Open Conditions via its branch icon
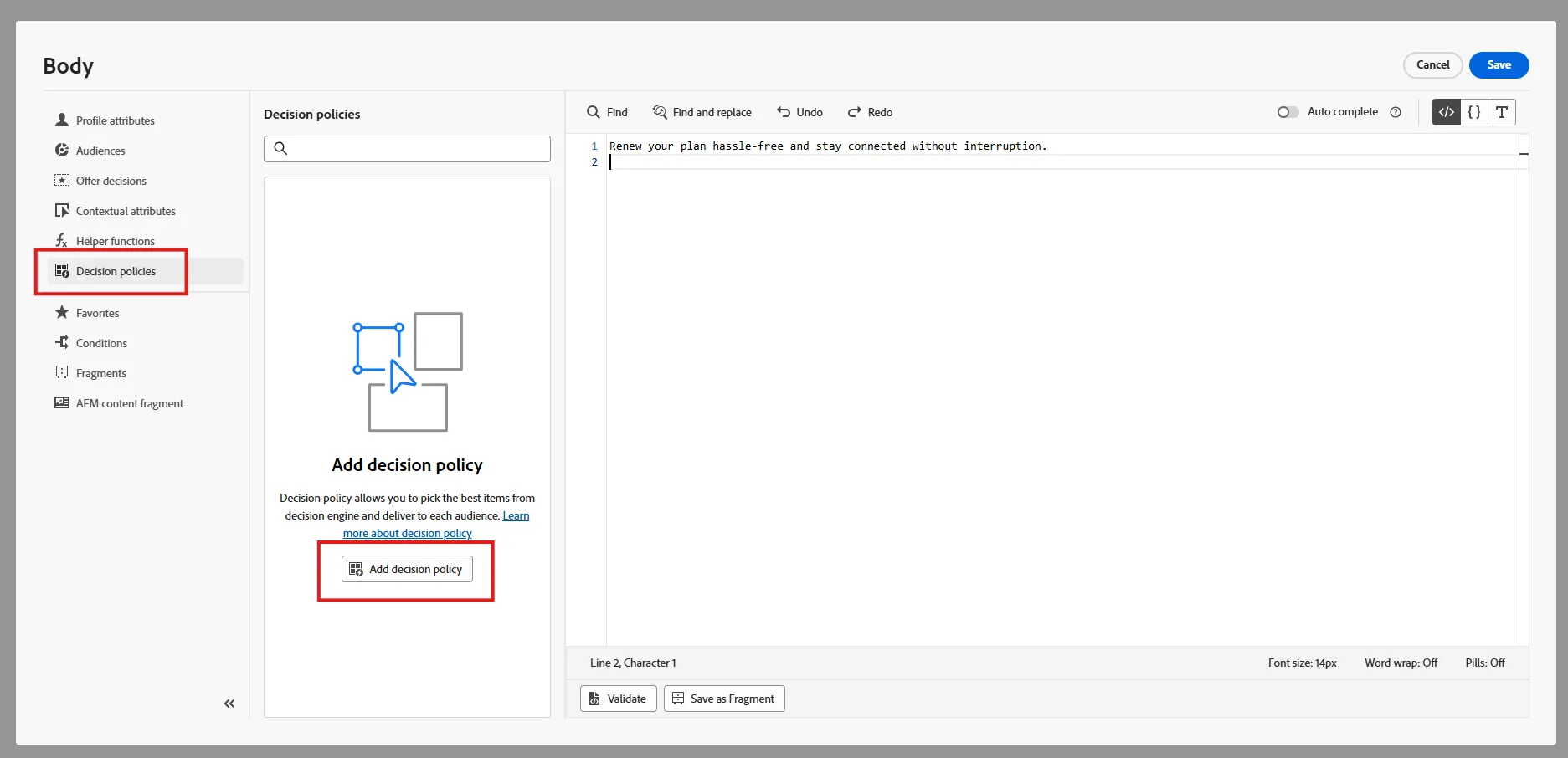Image resolution: width=1568 pixels, height=758 pixels. coord(62,342)
